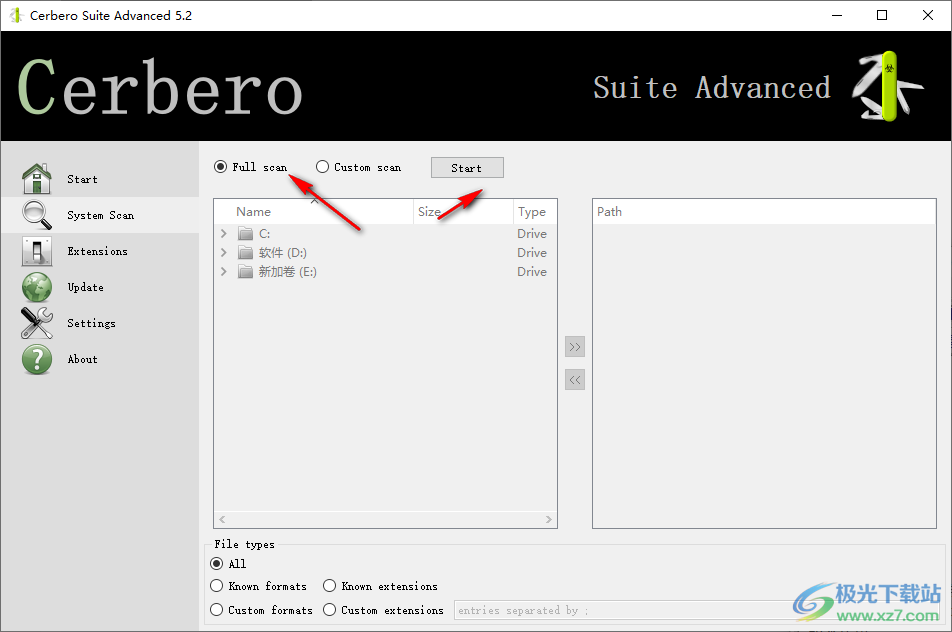Click the Start scan button
The width and height of the screenshot is (952, 632).
click(467, 168)
